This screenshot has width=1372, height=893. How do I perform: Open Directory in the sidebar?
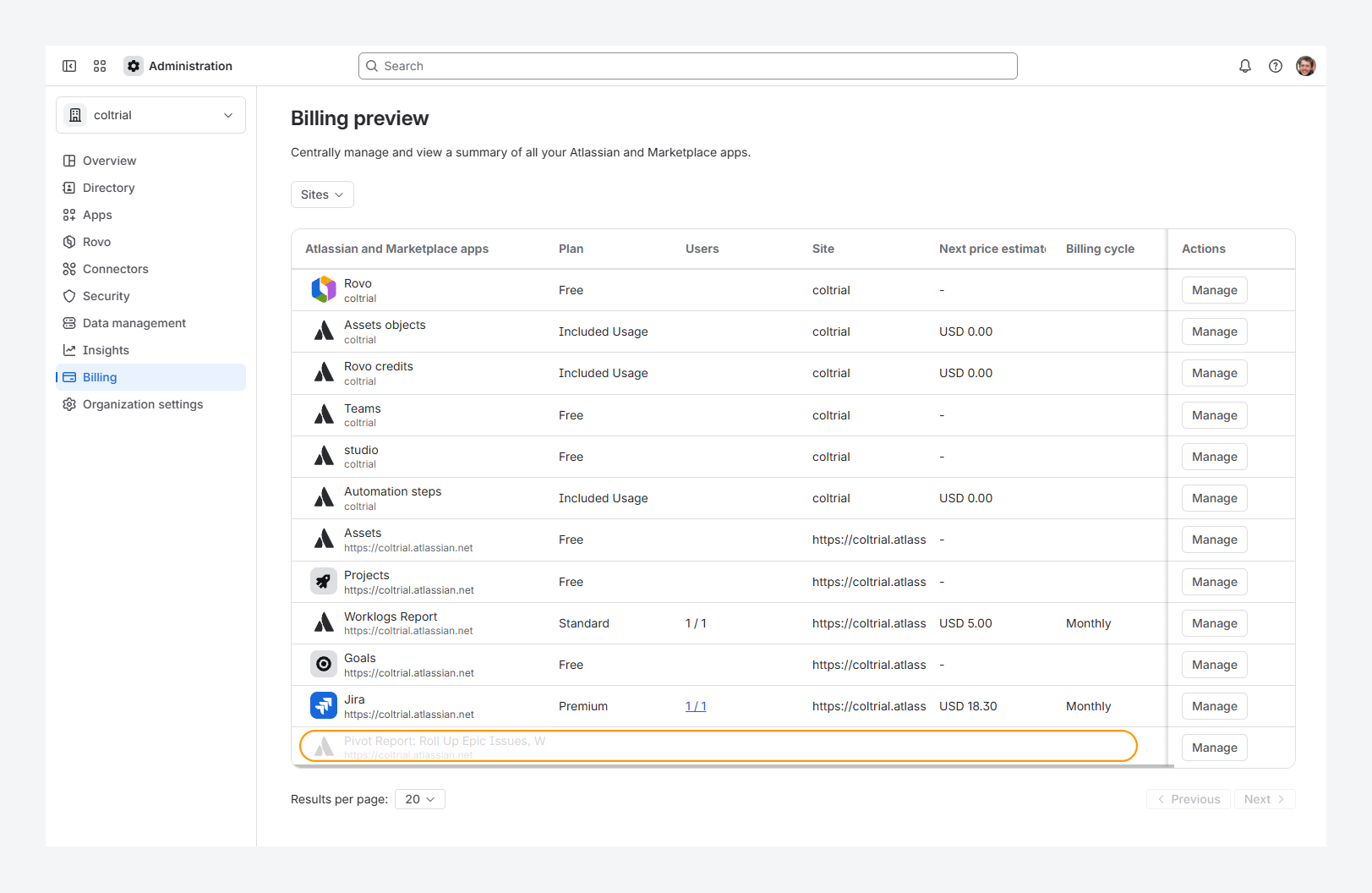[150, 188]
